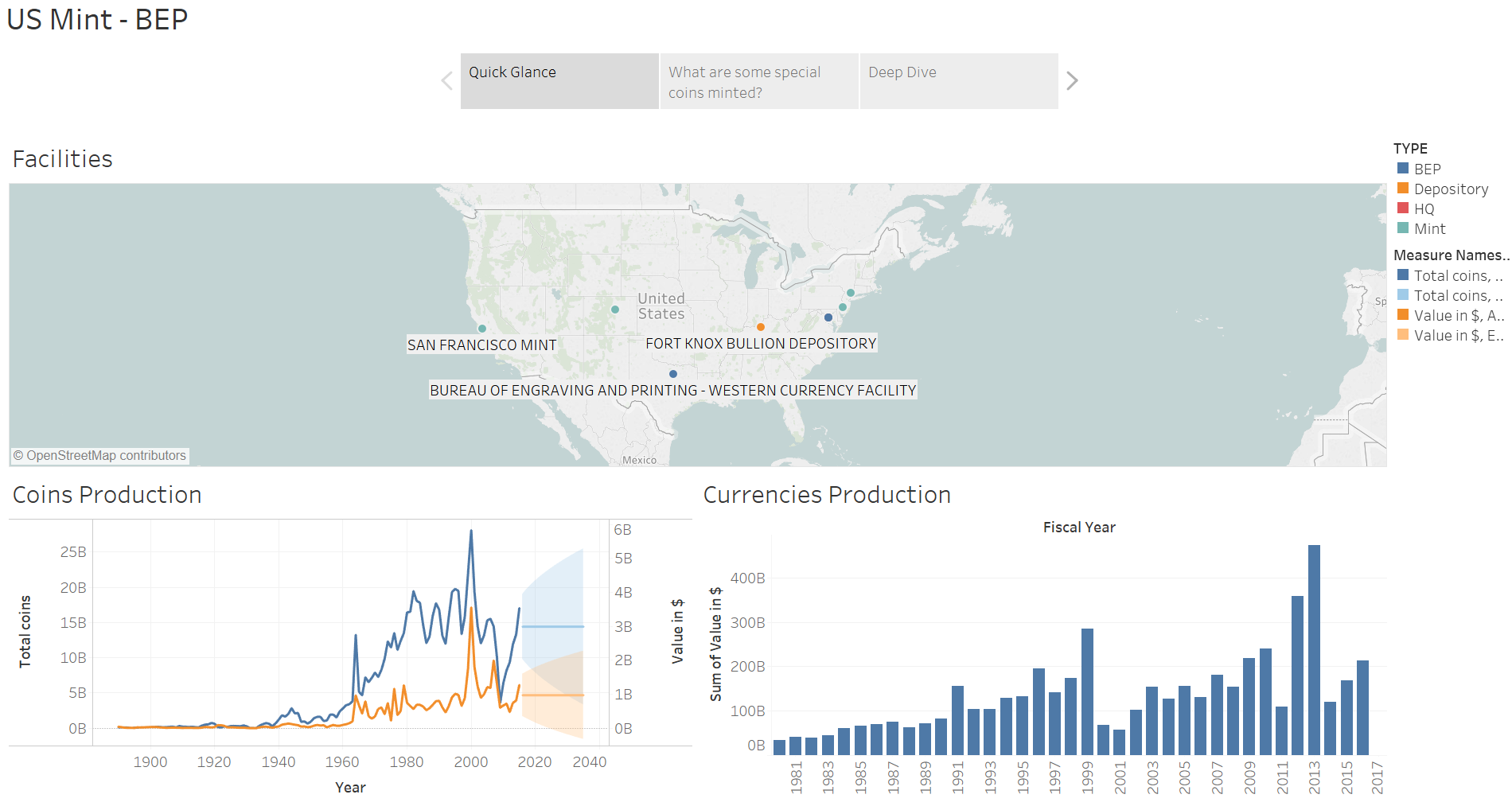
Task: Click the Fort Knox Bullion Depository marker
Action: tap(761, 327)
